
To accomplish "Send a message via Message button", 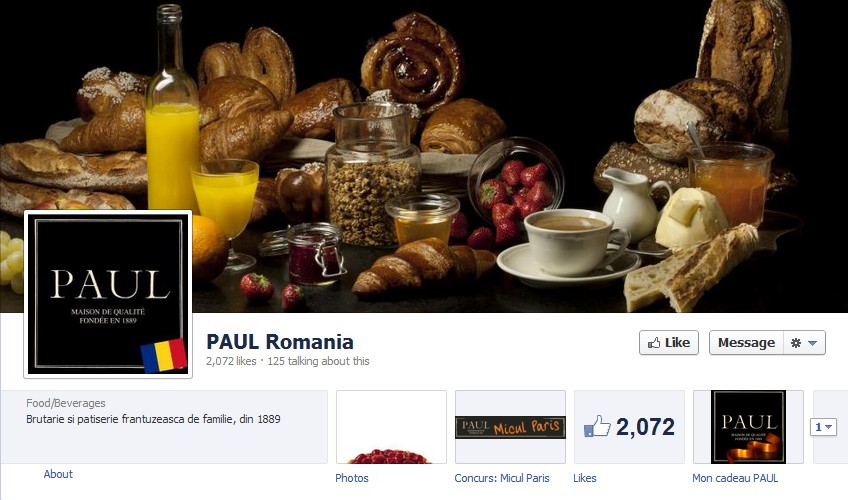I will pyautogui.click(x=746, y=343).
